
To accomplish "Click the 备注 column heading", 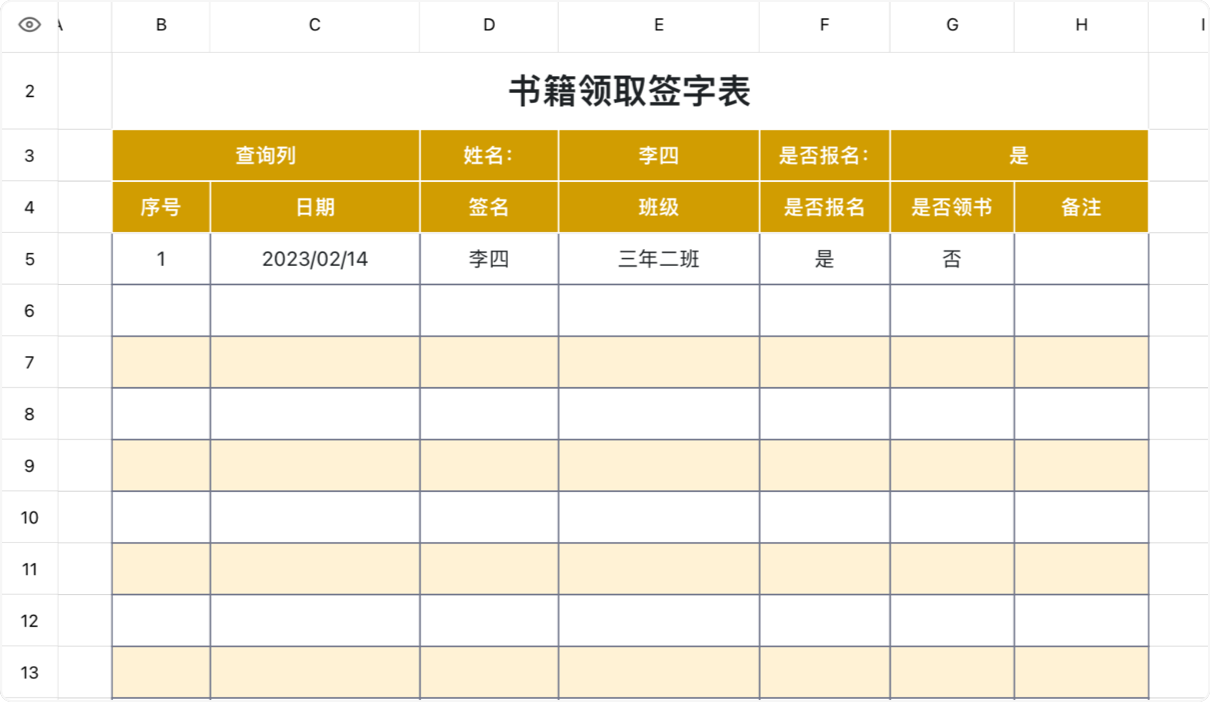I will tap(1081, 207).
